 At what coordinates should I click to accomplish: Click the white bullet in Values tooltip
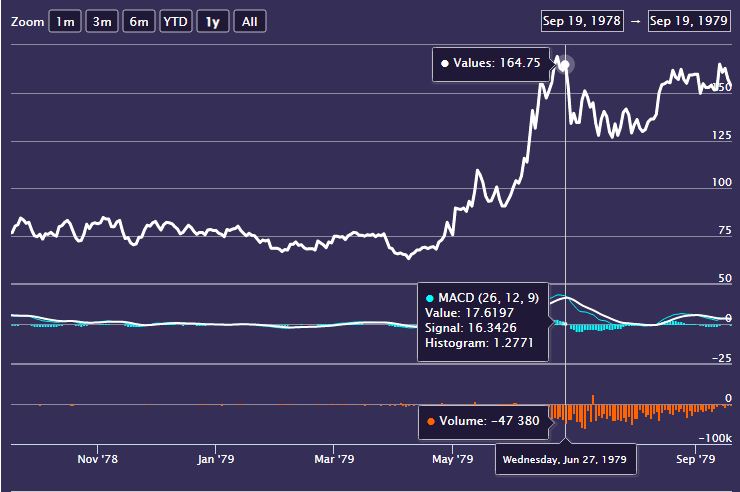click(x=445, y=63)
